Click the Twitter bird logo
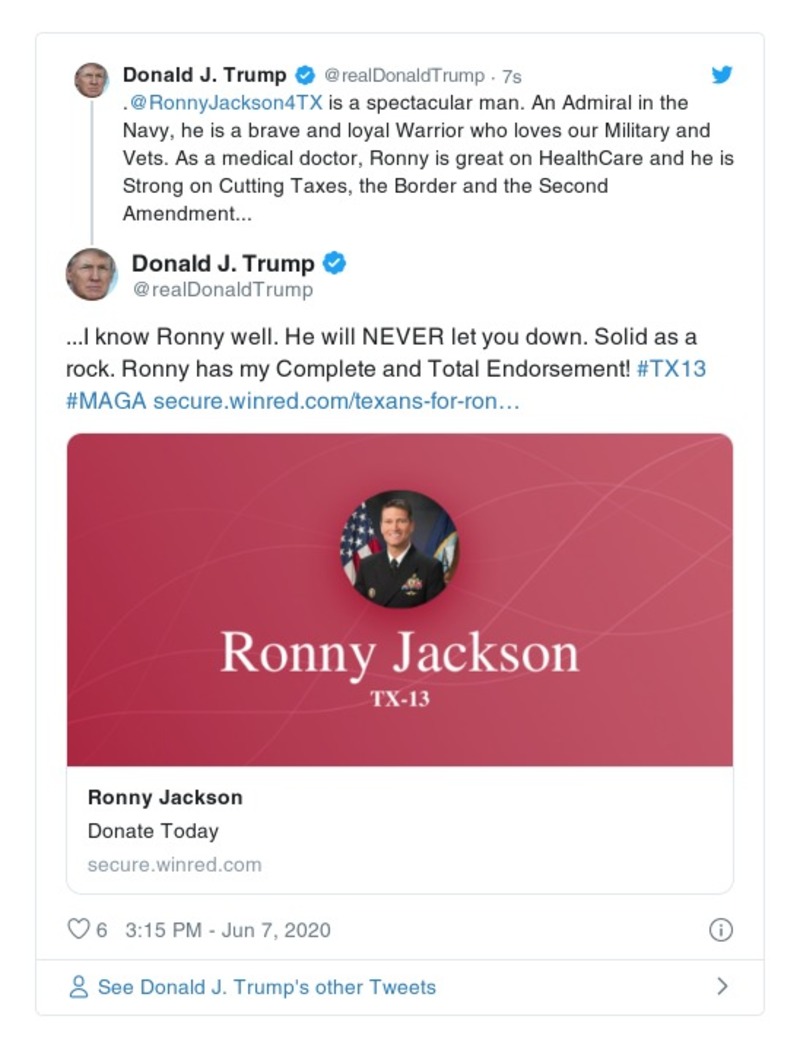This screenshot has height=1051, width=800. coord(723,73)
